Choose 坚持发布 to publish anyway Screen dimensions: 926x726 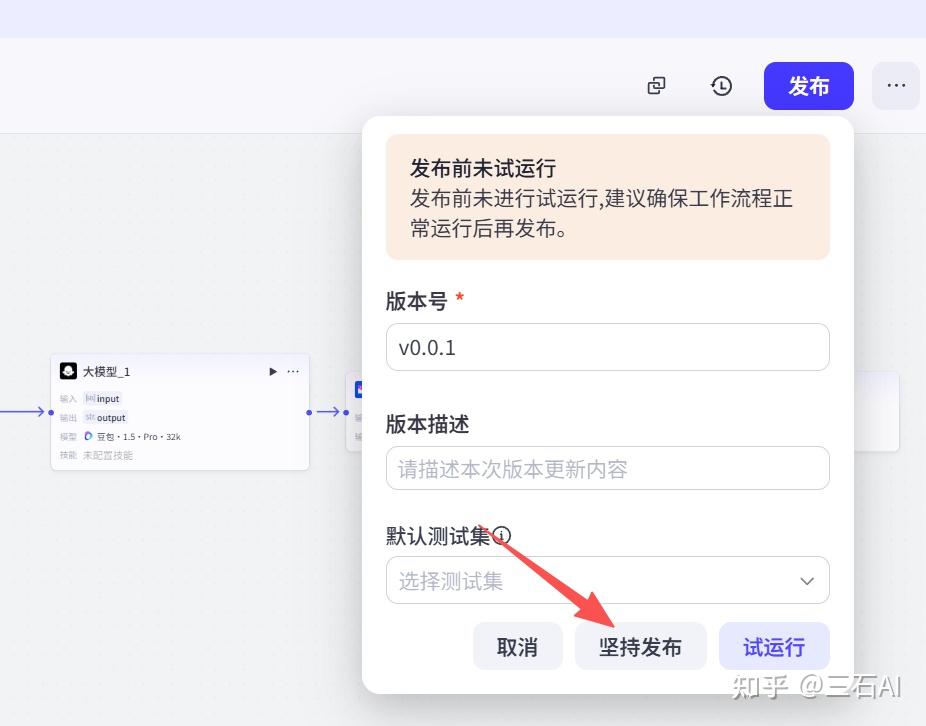640,647
